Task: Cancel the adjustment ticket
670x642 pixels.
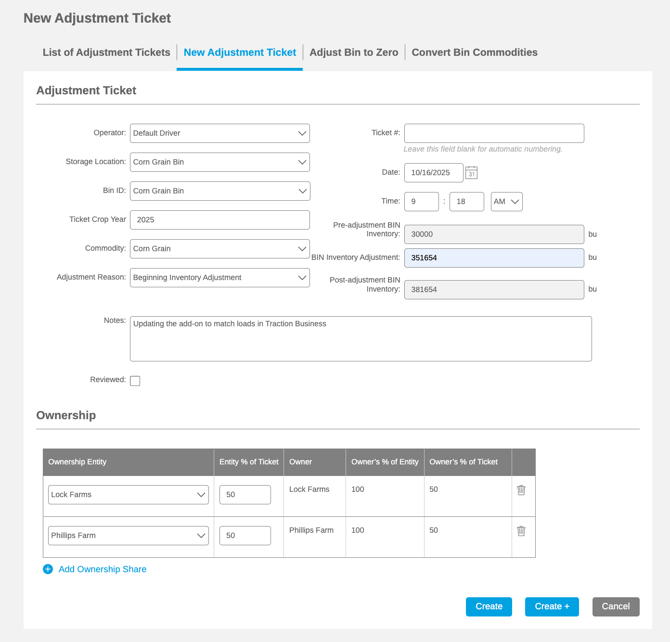Action: pyautogui.click(x=615, y=606)
